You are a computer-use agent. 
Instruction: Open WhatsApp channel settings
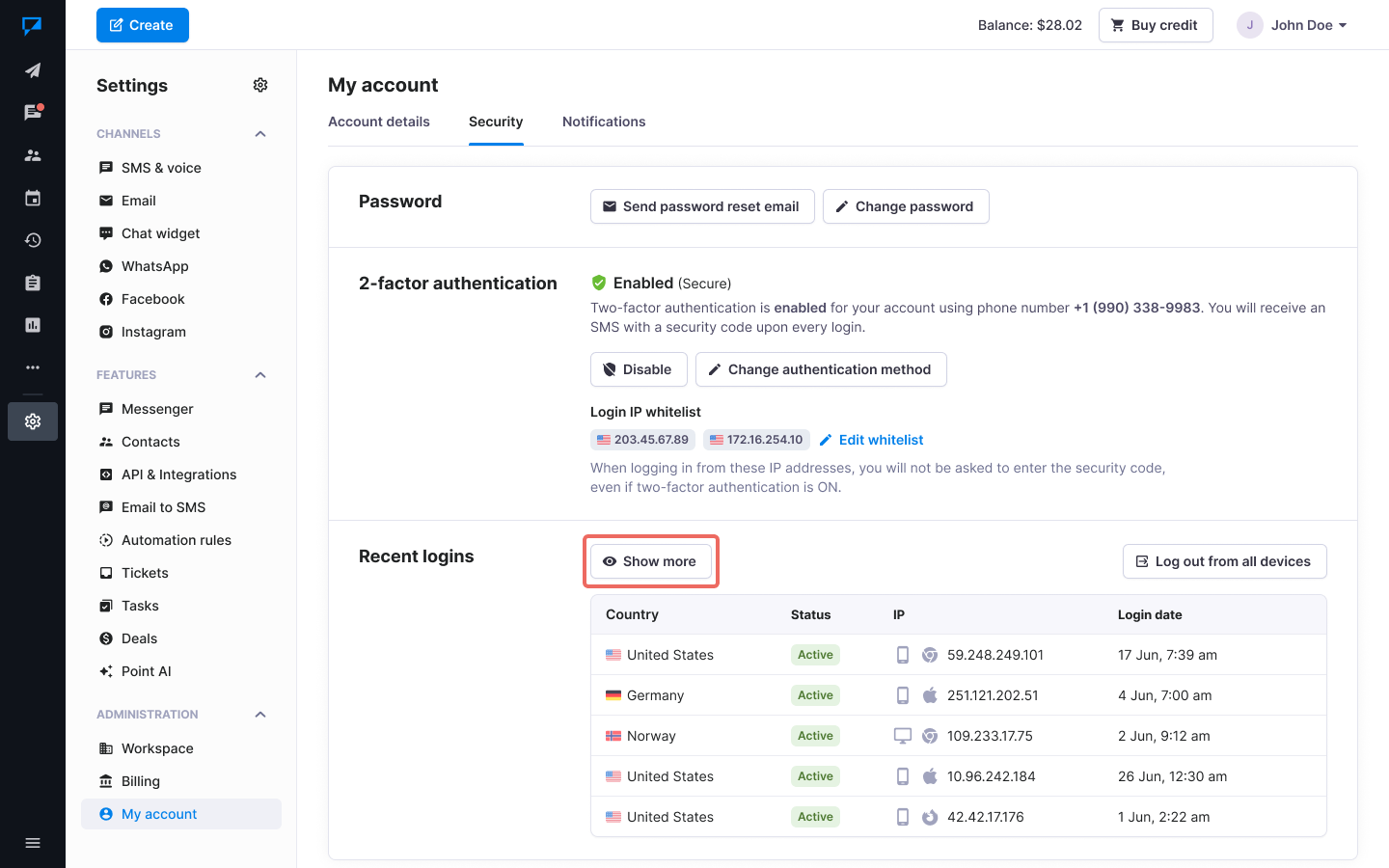pos(154,266)
